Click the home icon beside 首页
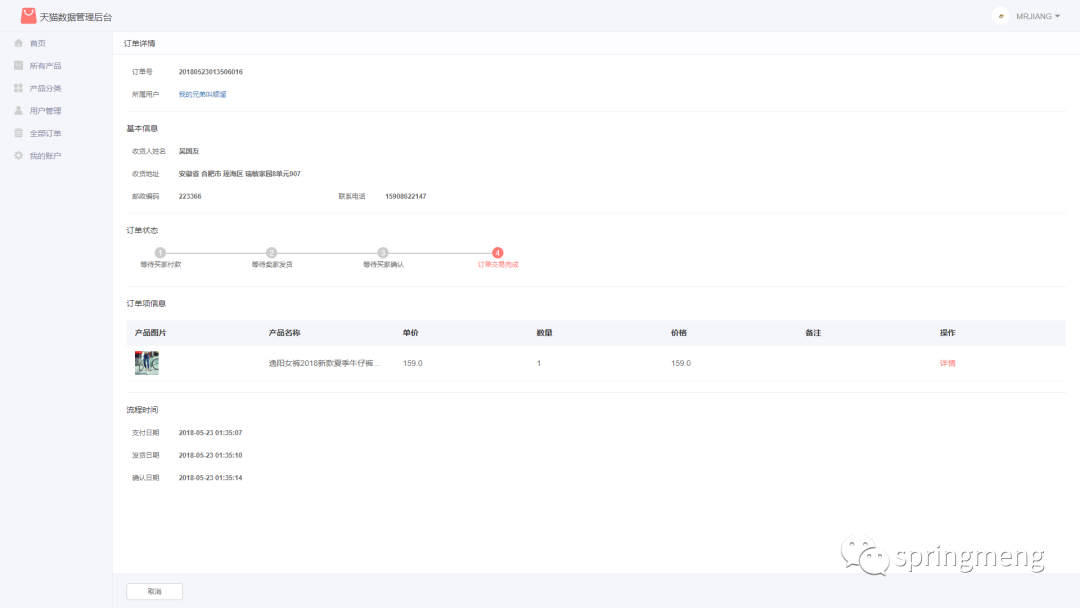Image resolution: width=1080 pixels, height=608 pixels. click(x=19, y=43)
